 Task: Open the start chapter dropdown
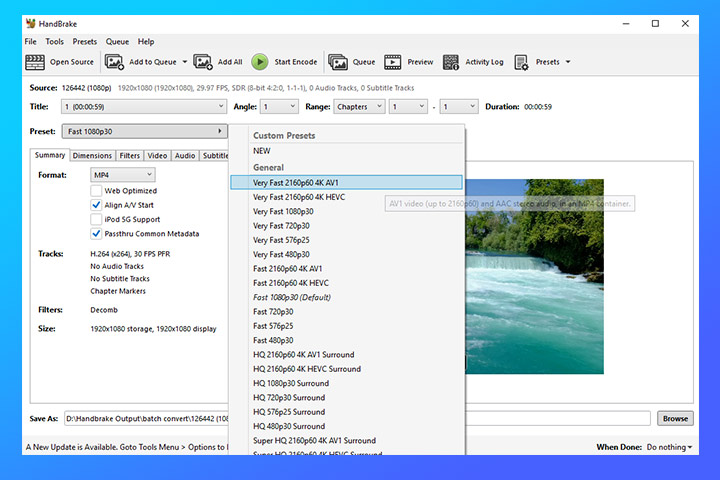pos(408,107)
